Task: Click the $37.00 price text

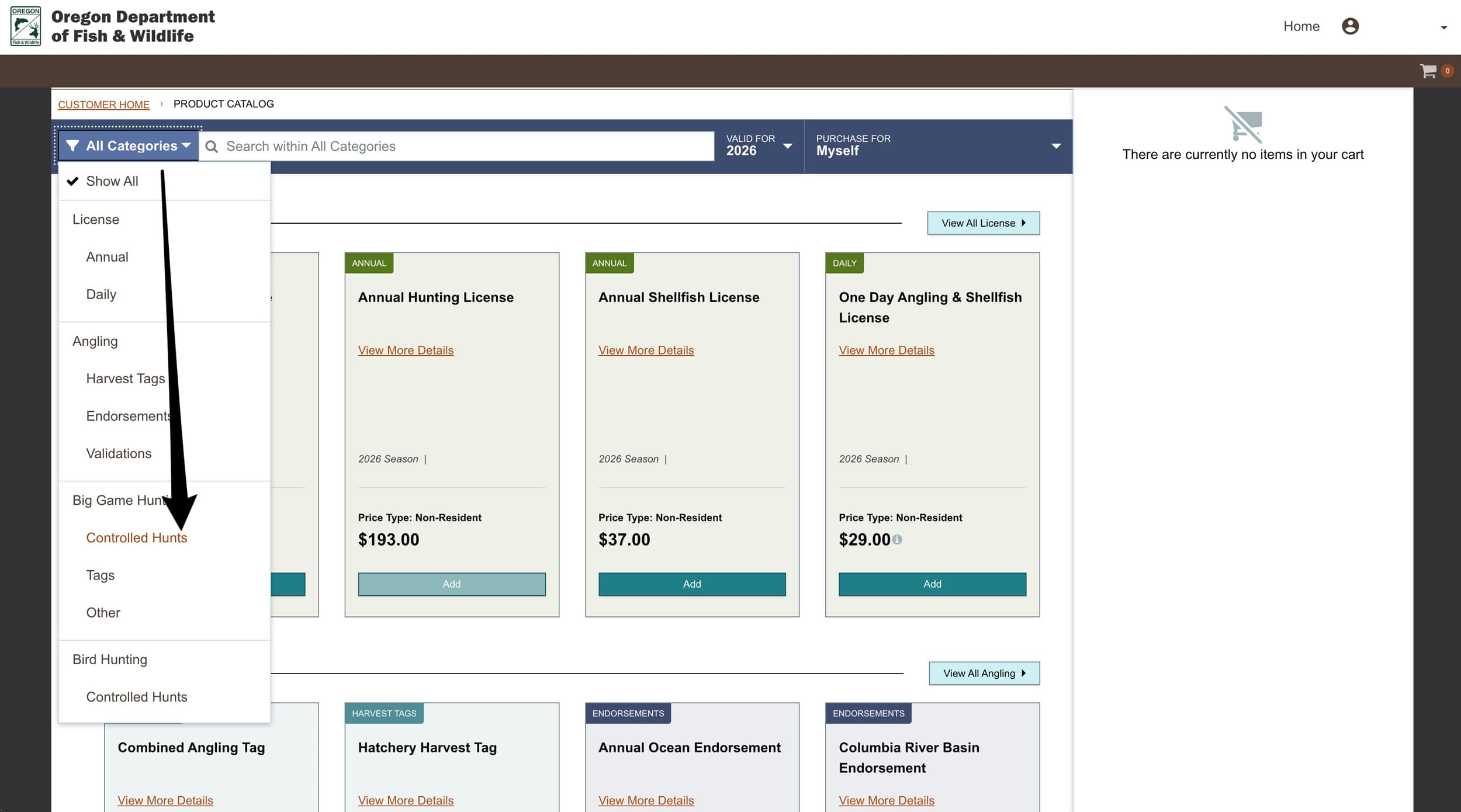Action: [624, 540]
